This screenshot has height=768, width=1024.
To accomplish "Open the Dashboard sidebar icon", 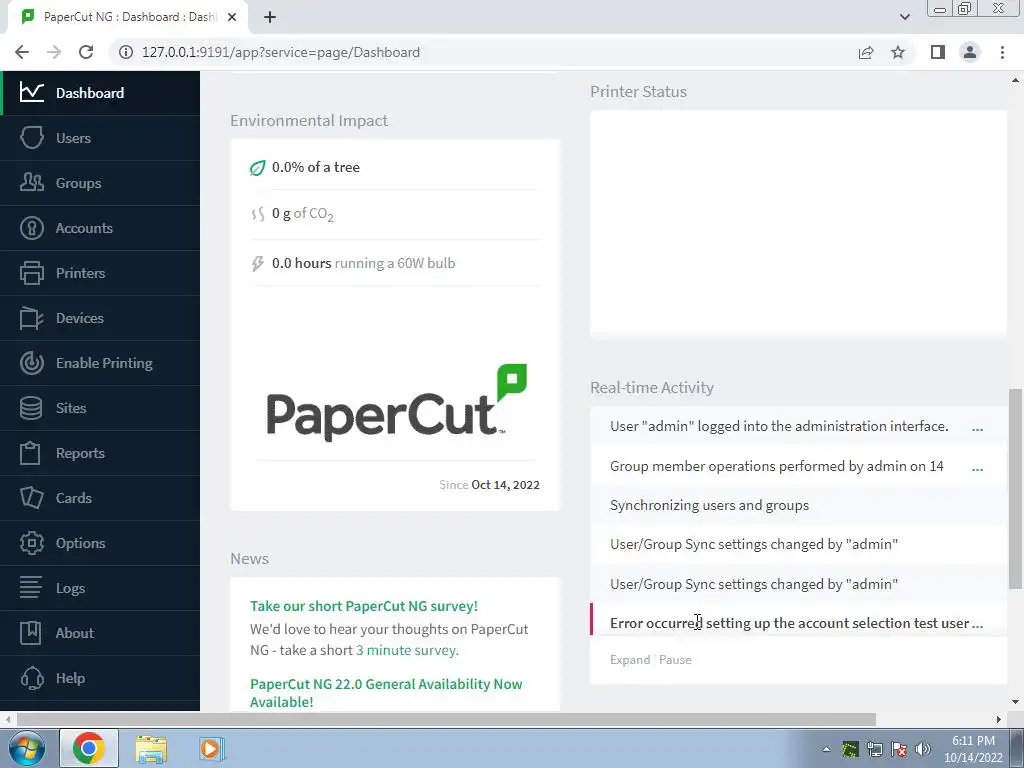I will click(x=31, y=93).
